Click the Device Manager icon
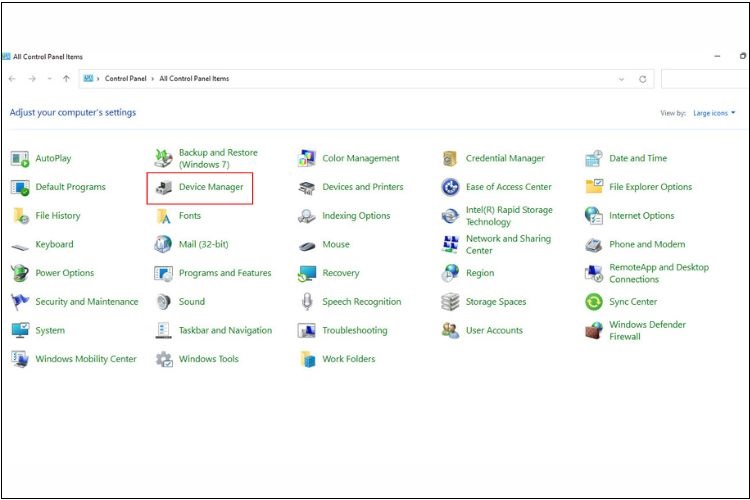Image resolution: width=750 pixels, height=500 pixels. [163, 187]
